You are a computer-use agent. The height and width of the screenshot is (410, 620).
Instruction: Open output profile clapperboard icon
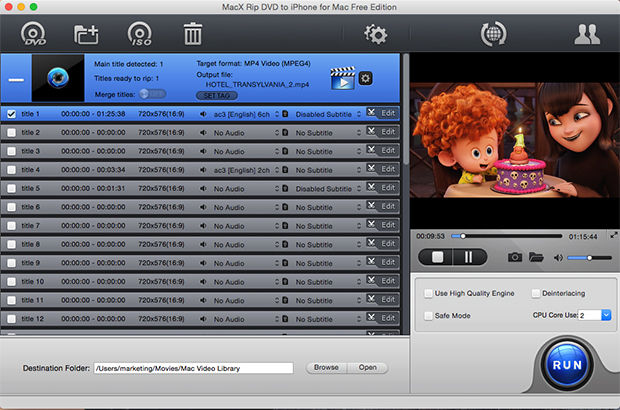pyautogui.click(x=342, y=78)
